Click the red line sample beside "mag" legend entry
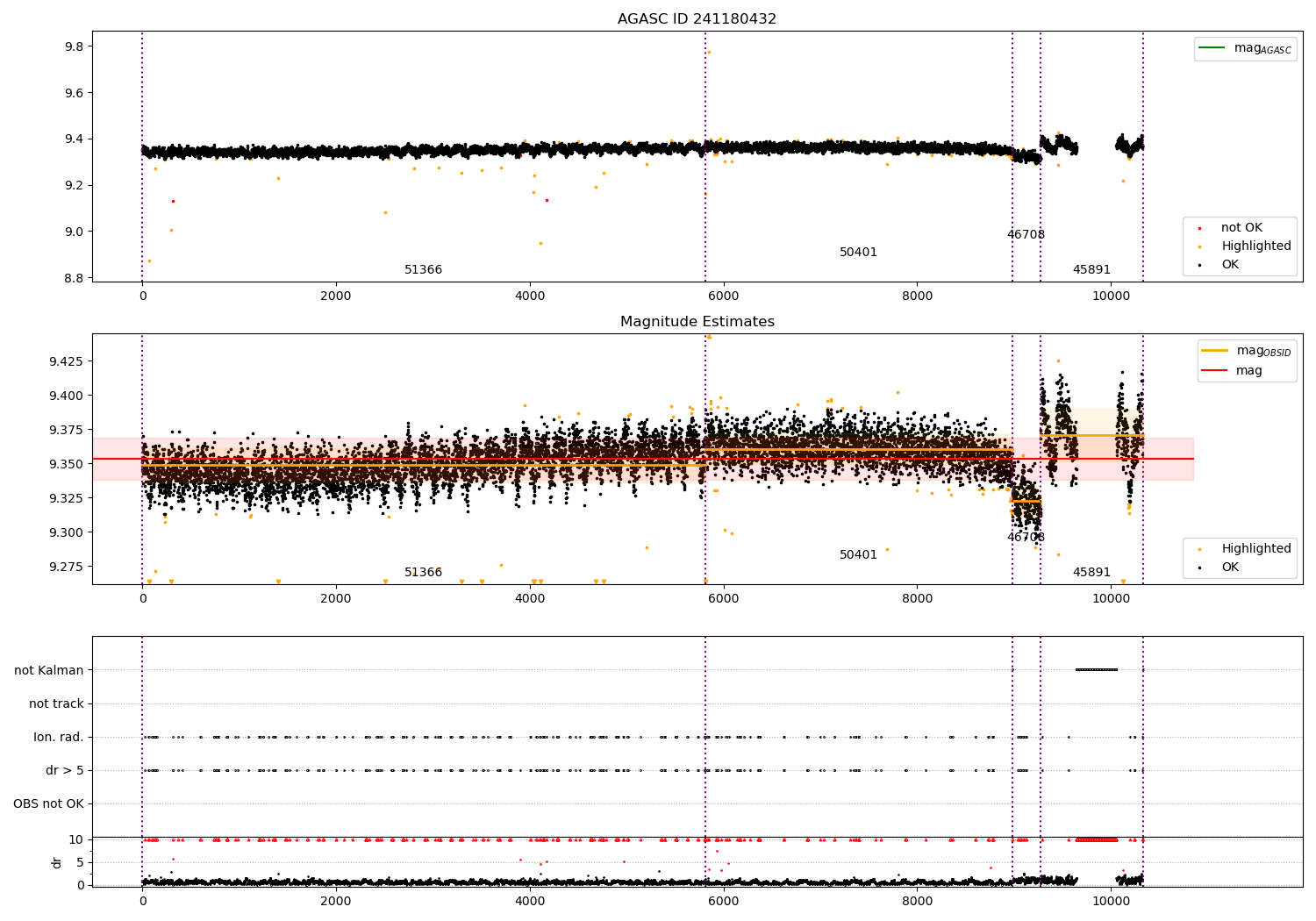This screenshot has width=1316, height=921. (1215, 371)
